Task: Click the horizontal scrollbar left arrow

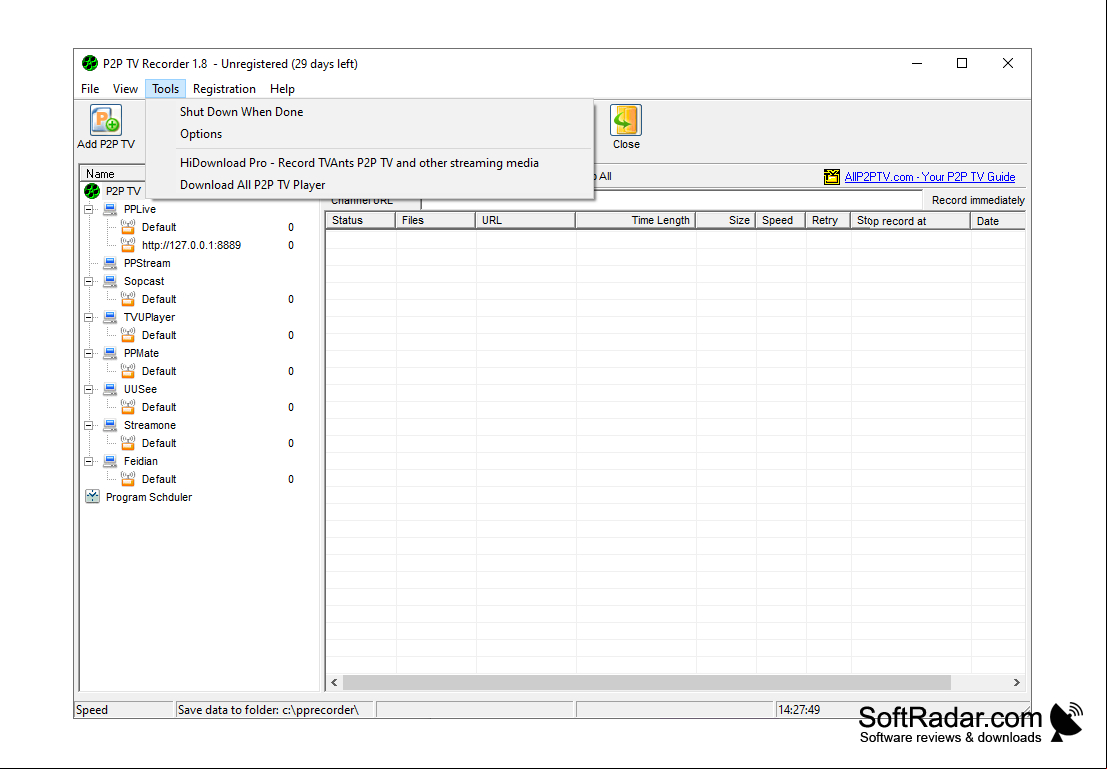Action: pos(335,682)
